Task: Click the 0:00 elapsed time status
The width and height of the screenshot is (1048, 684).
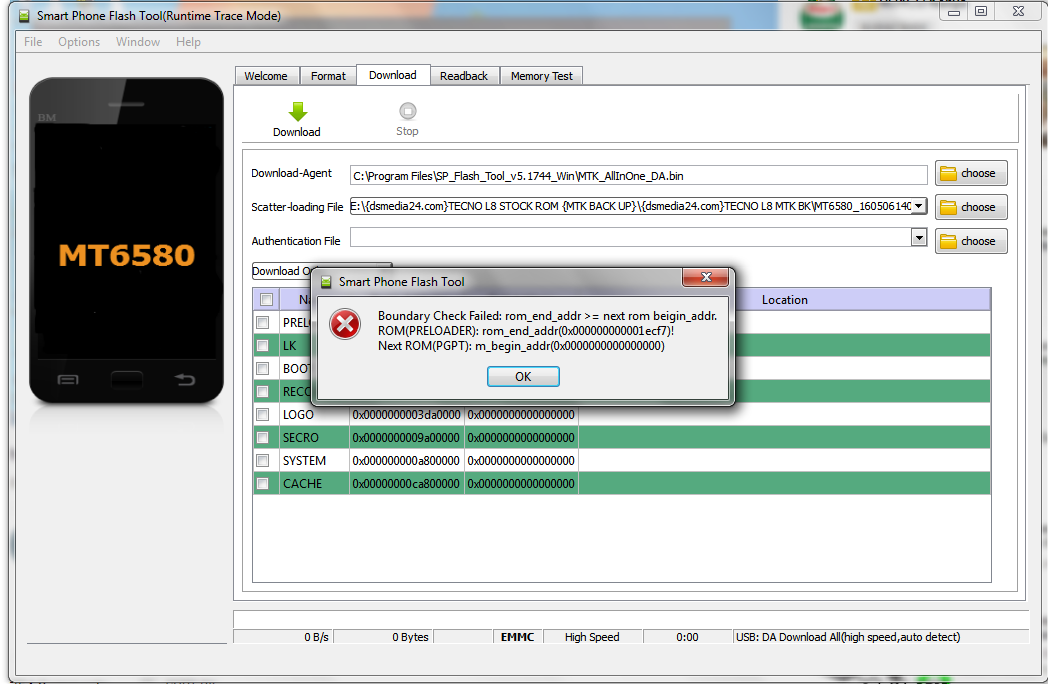Action: point(687,637)
